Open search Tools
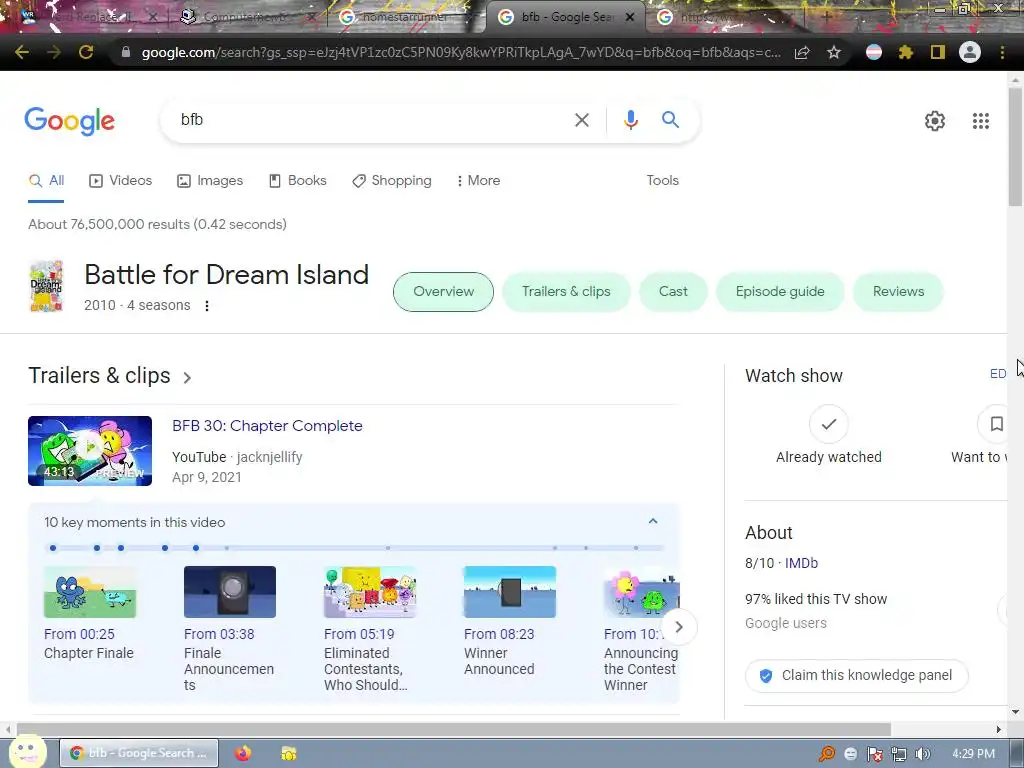 click(x=662, y=180)
